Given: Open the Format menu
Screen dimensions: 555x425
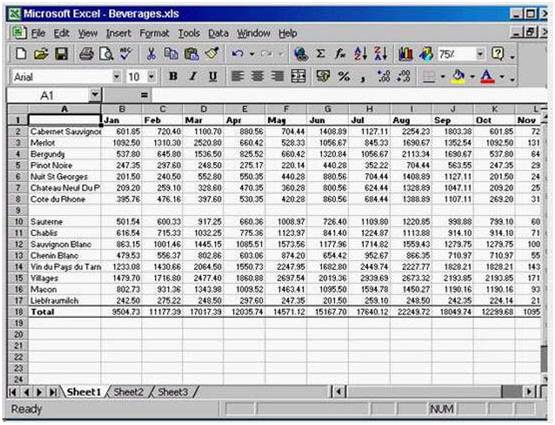Looking at the screenshot, I should point(154,33).
